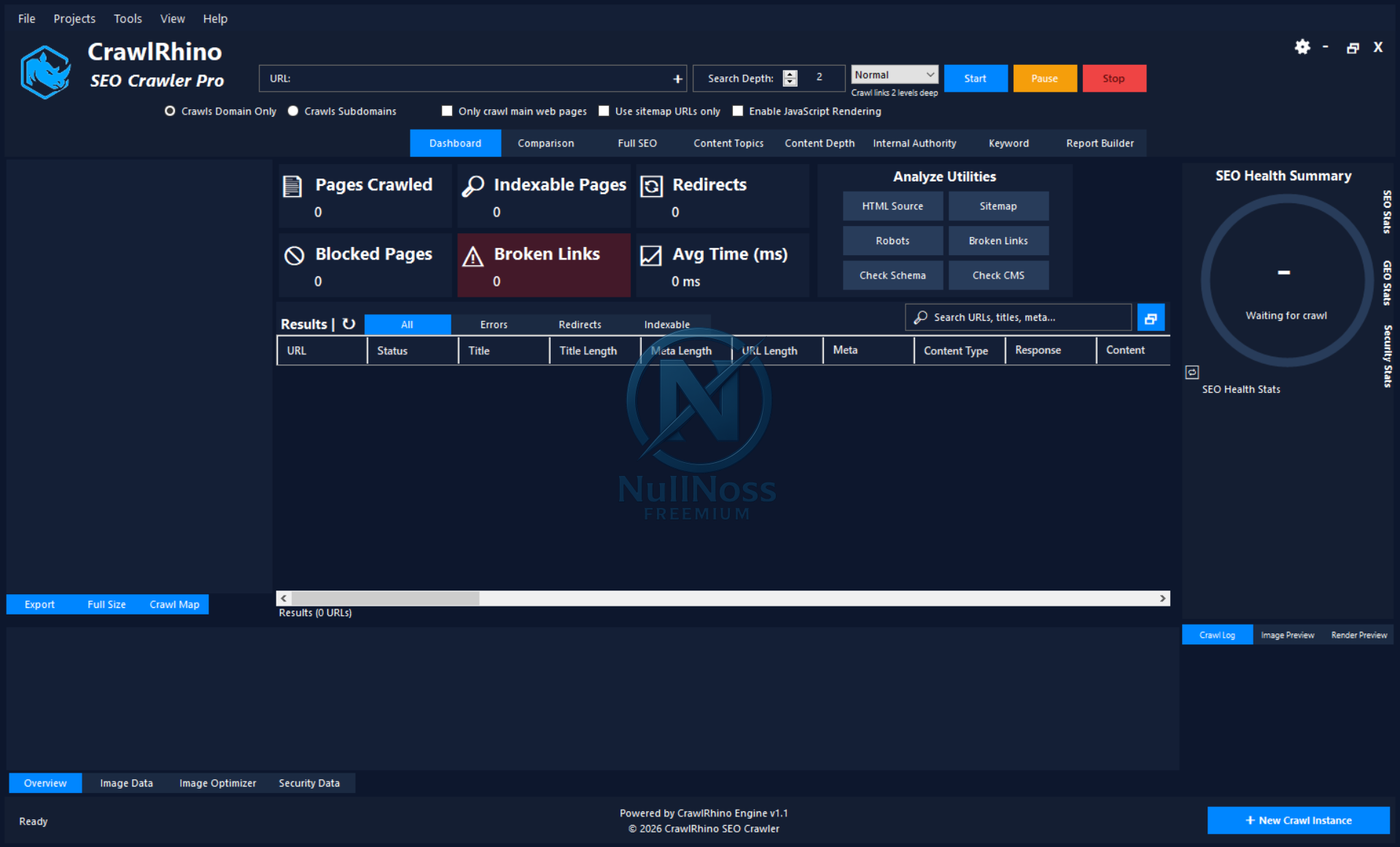This screenshot has width=1400, height=847.
Task: Click the Export button
Action: 39,605
